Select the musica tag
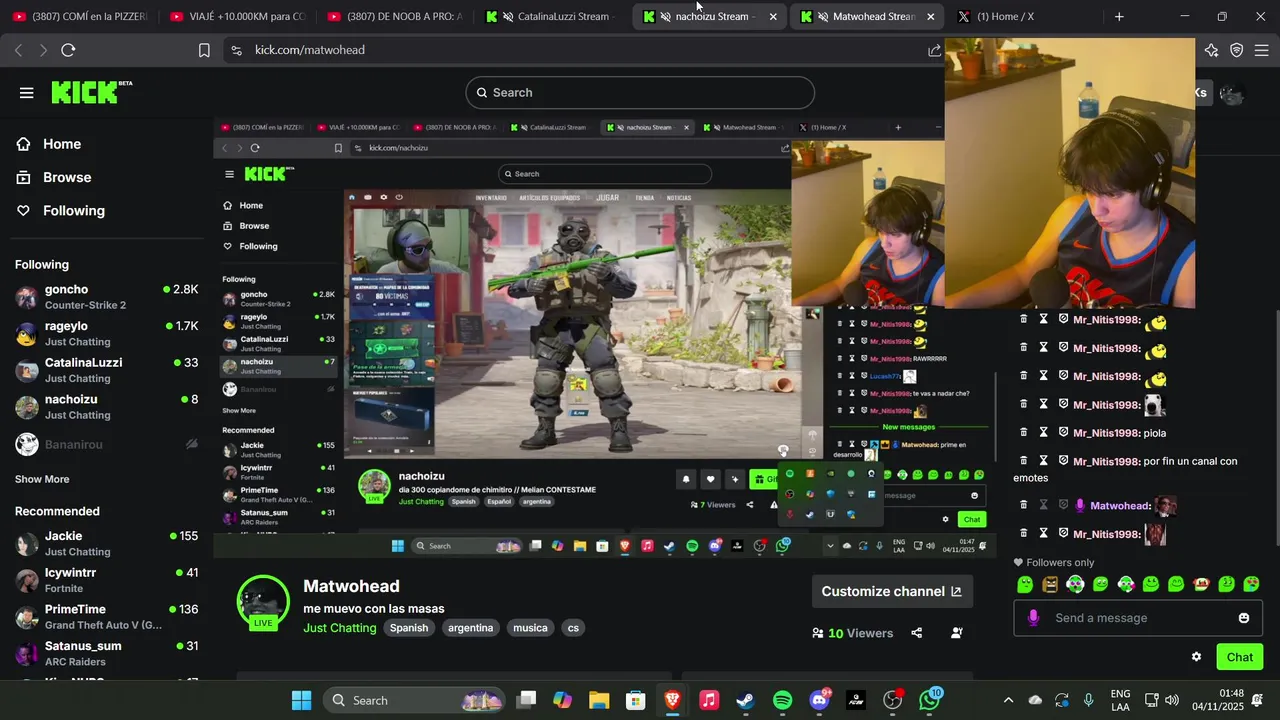1280x720 pixels. point(530,628)
